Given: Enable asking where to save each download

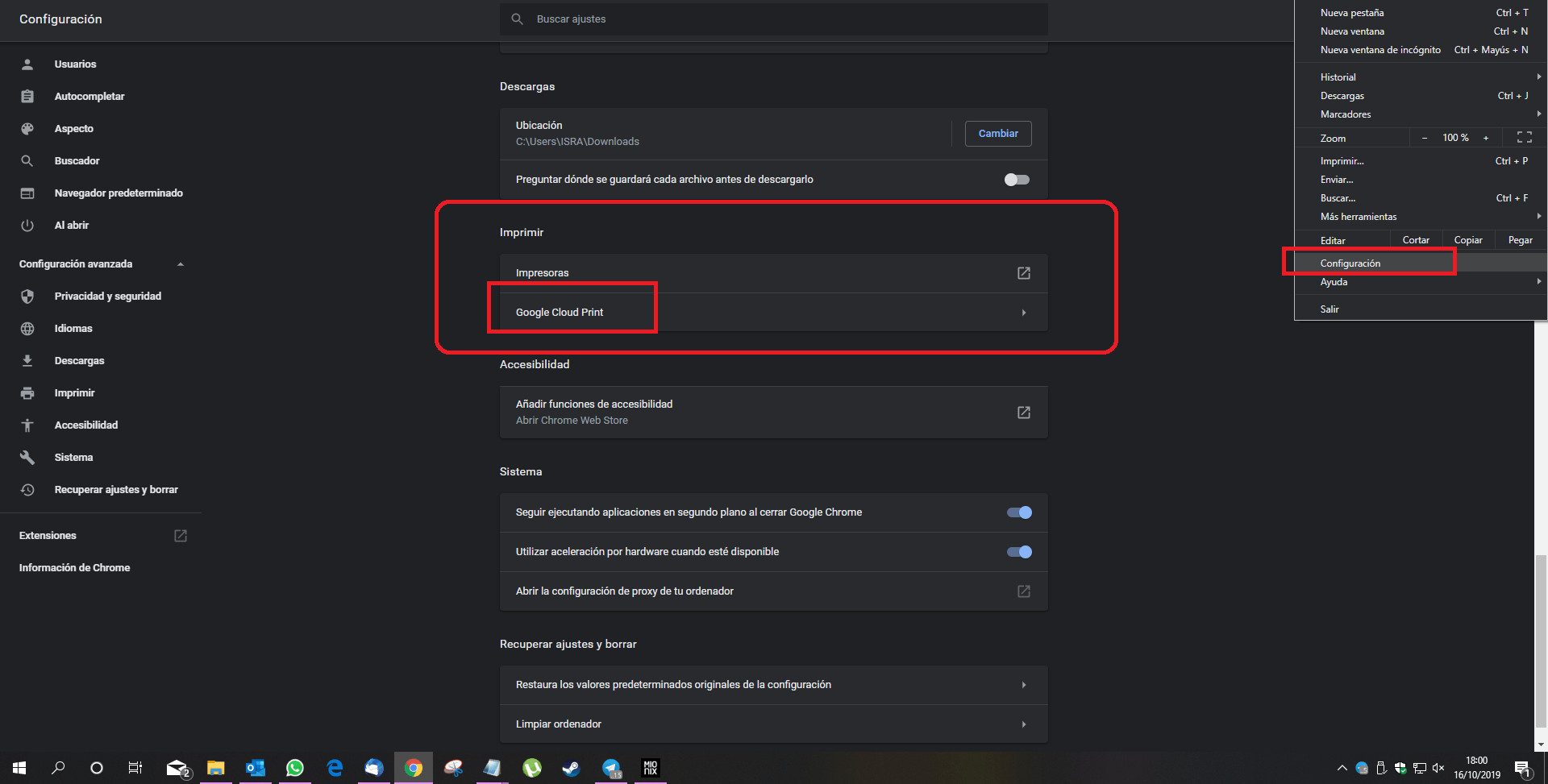Looking at the screenshot, I should pos(1016,179).
